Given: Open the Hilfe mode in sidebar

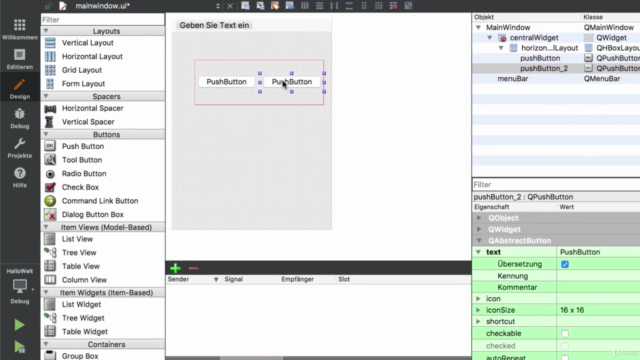Looking at the screenshot, I should tap(20, 177).
